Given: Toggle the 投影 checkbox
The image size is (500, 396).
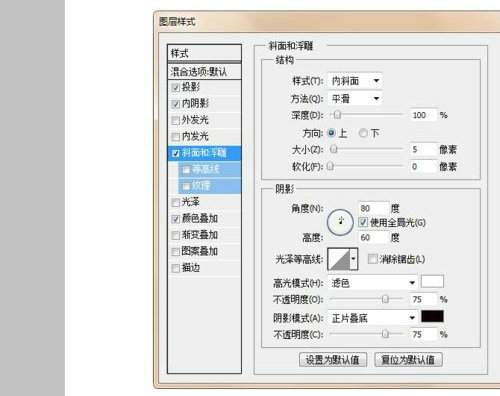Looking at the screenshot, I should click(176, 88).
